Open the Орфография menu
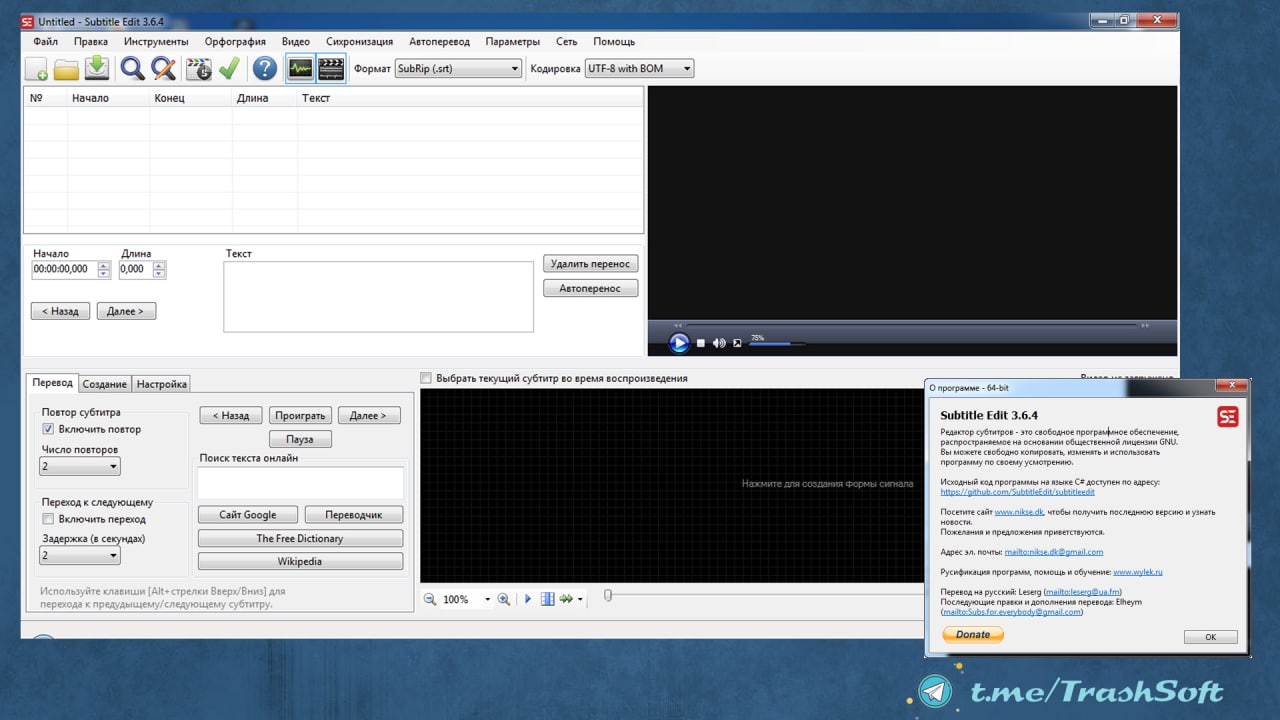1280x720 pixels. [235, 42]
